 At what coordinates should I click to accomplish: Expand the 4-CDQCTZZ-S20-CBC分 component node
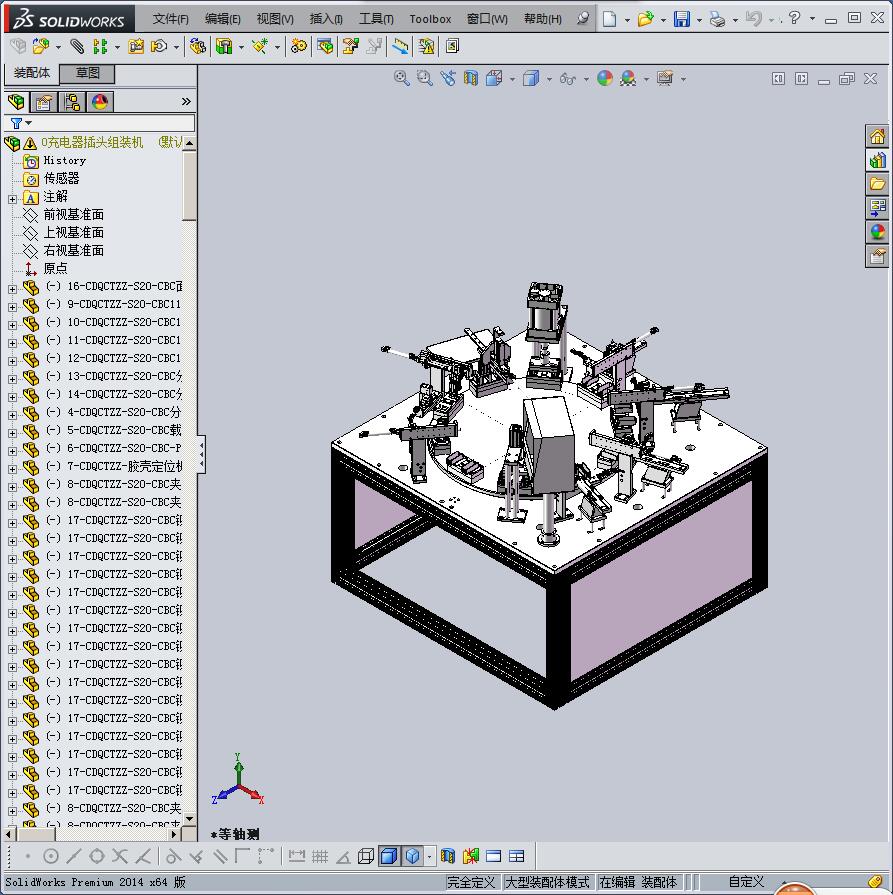click(x=12, y=415)
